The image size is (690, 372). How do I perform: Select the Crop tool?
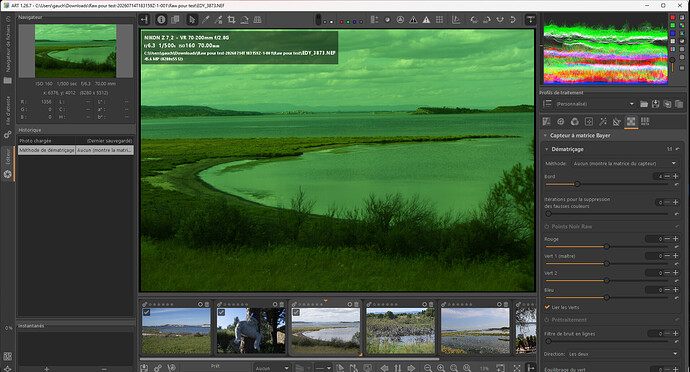pyautogui.click(x=231, y=19)
